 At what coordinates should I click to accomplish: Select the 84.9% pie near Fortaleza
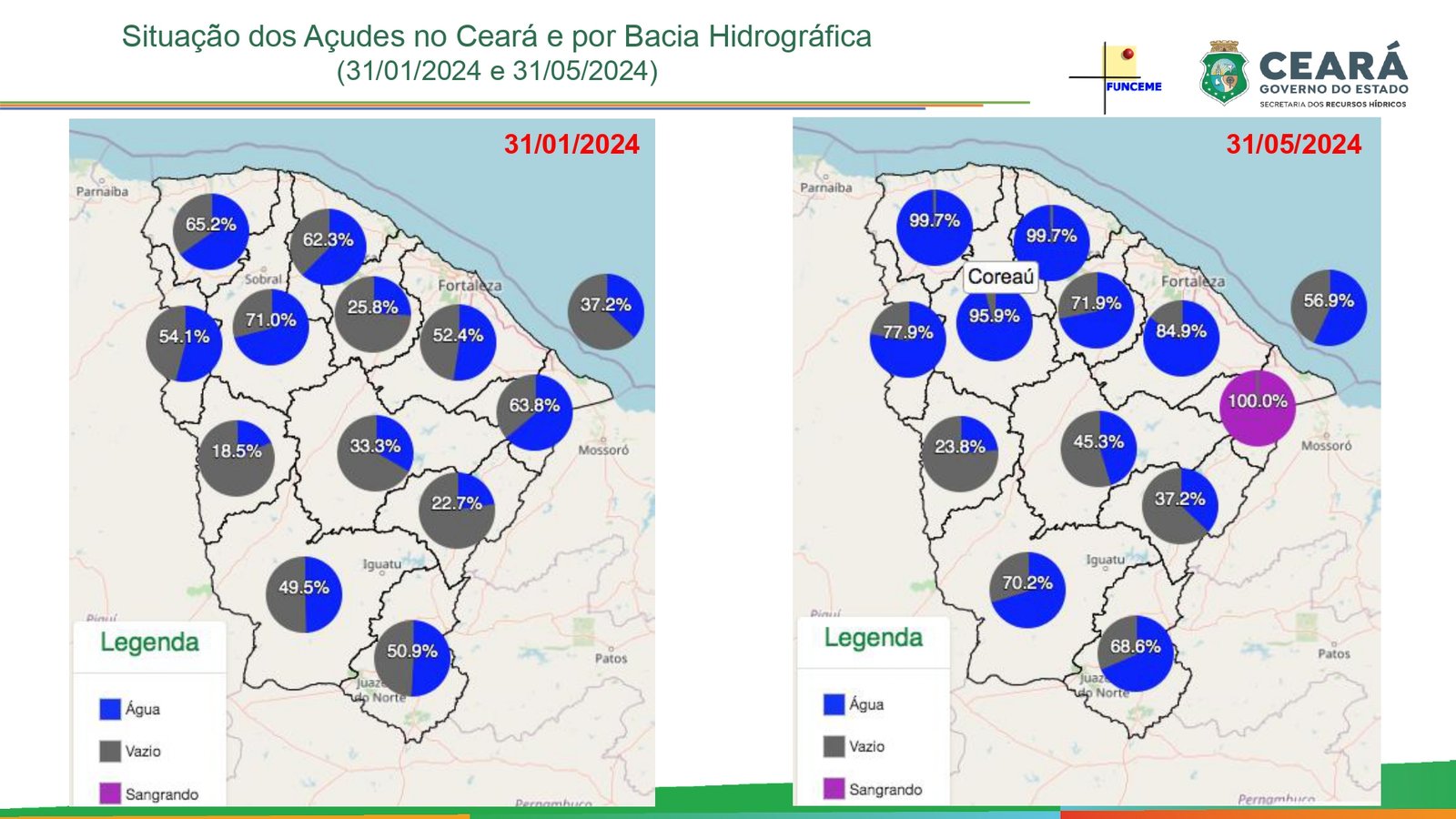(x=1181, y=338)
